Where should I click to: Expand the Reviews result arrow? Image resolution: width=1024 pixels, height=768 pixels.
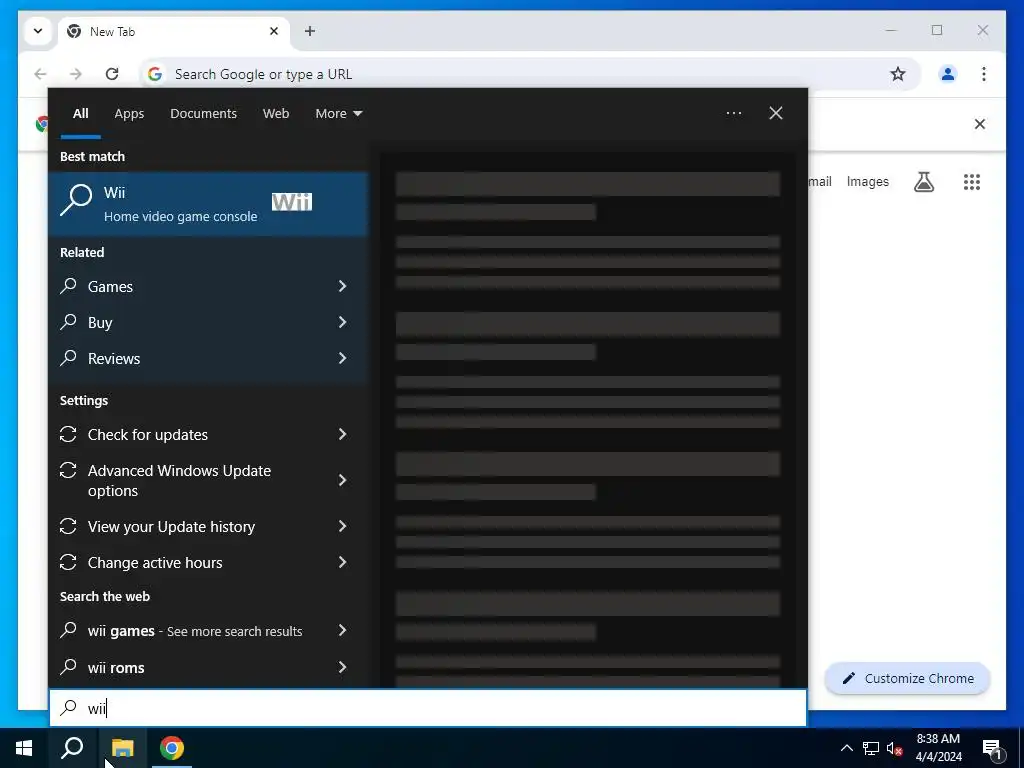tap(342, 358)
